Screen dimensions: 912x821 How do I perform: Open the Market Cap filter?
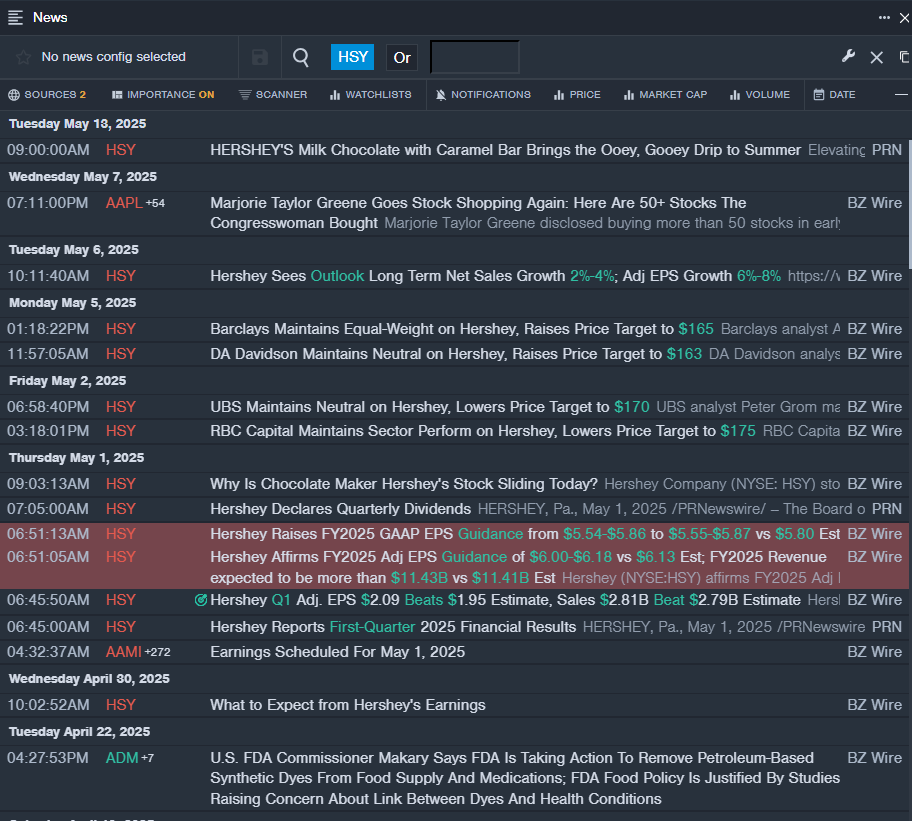click(x=665, y=95)
